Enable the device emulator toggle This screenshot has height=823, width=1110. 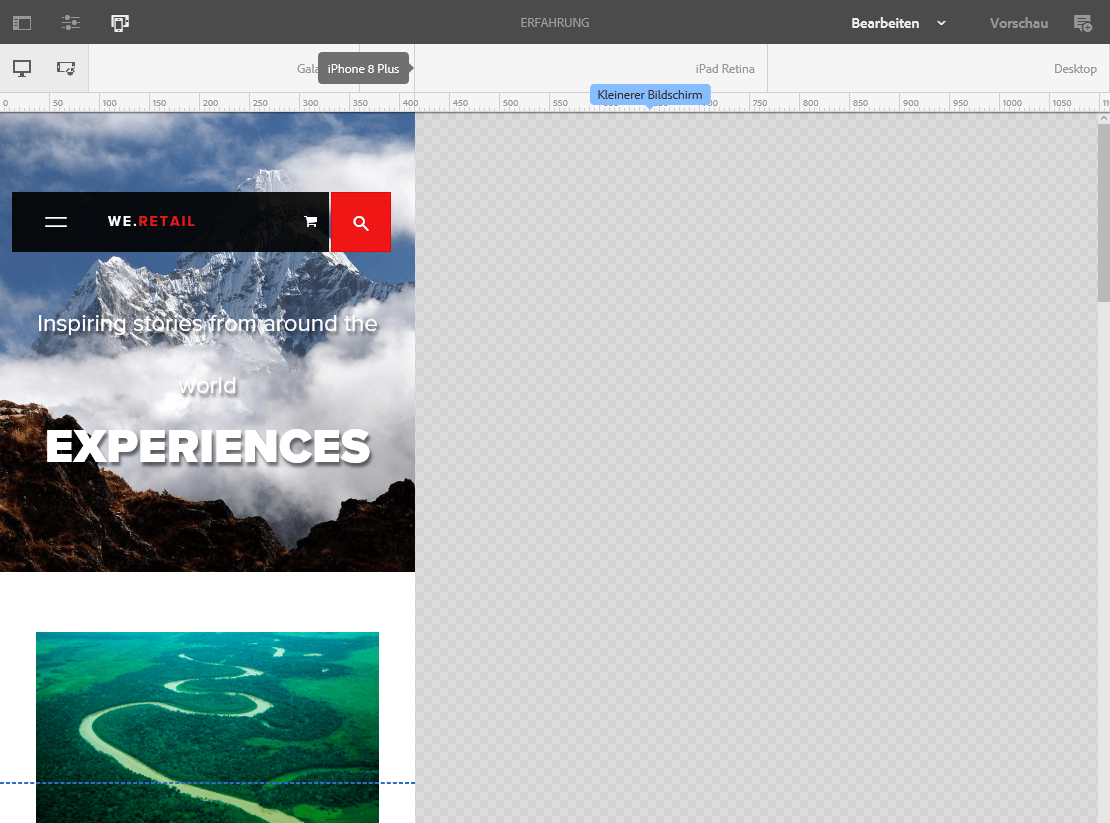point(119,22)
